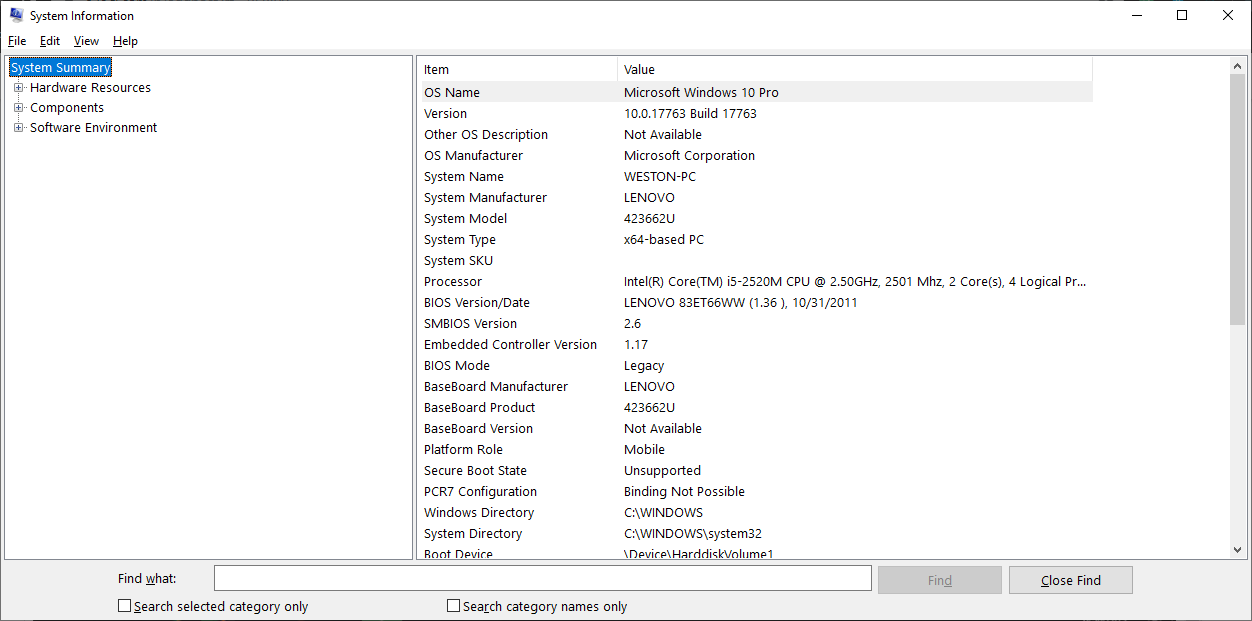The width and height of the screenshot is (1252, 621).
Task: Click the Value column header
Action: (x=855, y=69)
